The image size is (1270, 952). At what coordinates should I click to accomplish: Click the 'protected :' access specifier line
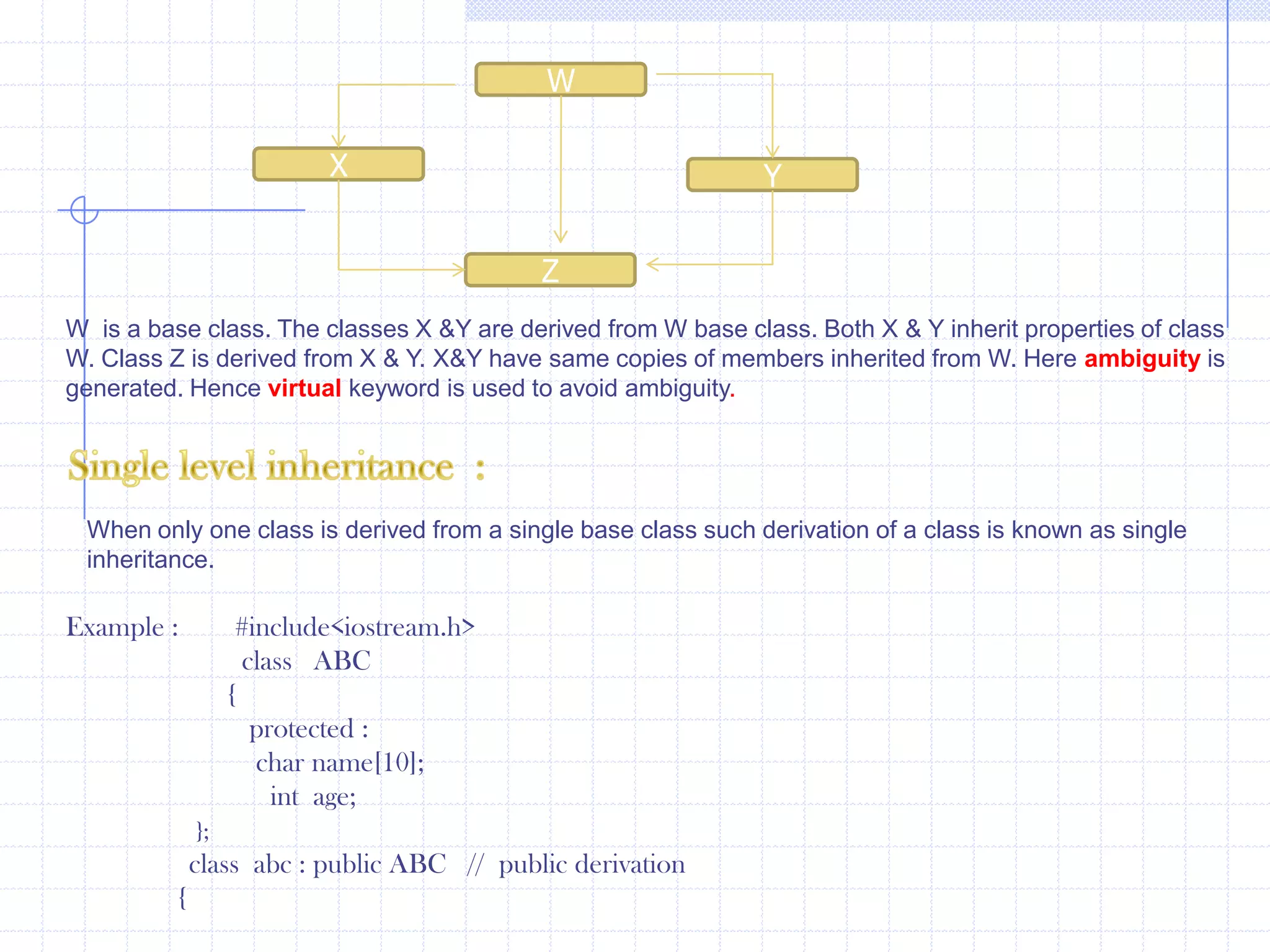pyautogui.click(x=308, y=729)
